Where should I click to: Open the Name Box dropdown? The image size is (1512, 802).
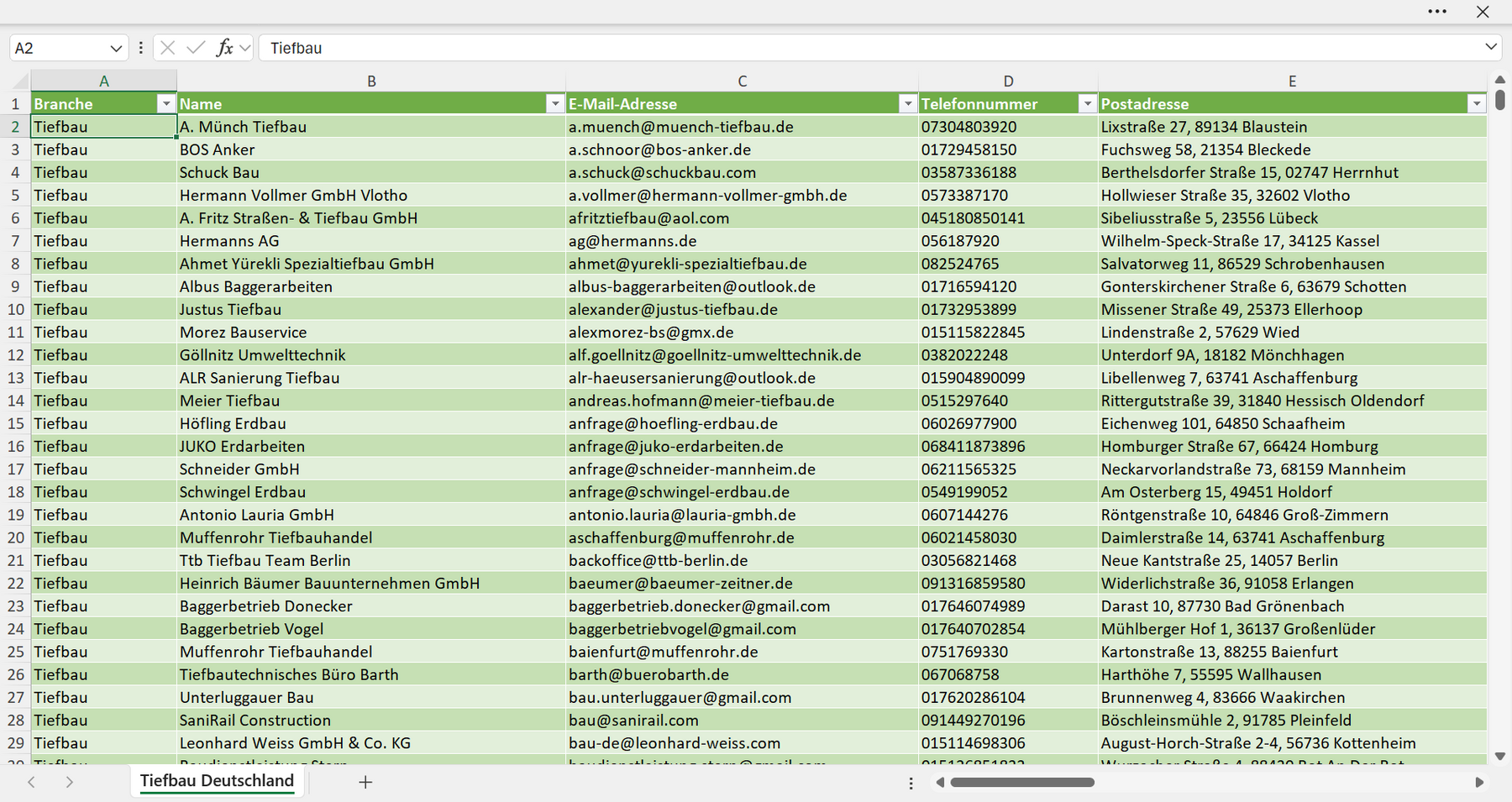click(x=116, y=48)
